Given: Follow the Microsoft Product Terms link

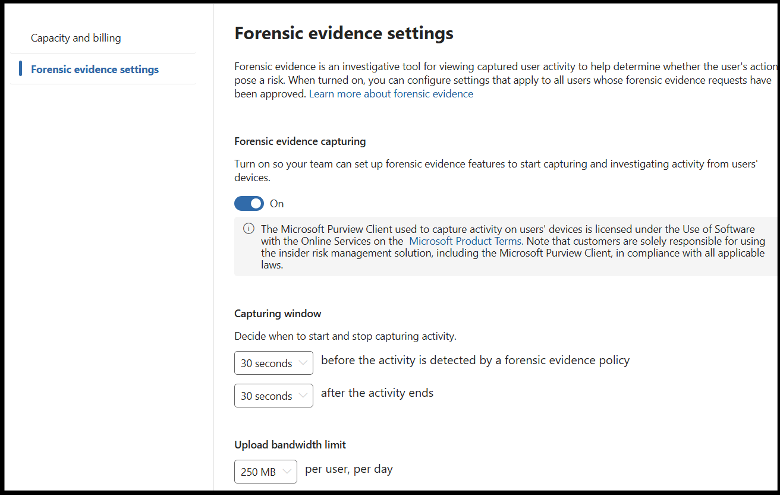Looking at the screenshot, I should 465,241.
